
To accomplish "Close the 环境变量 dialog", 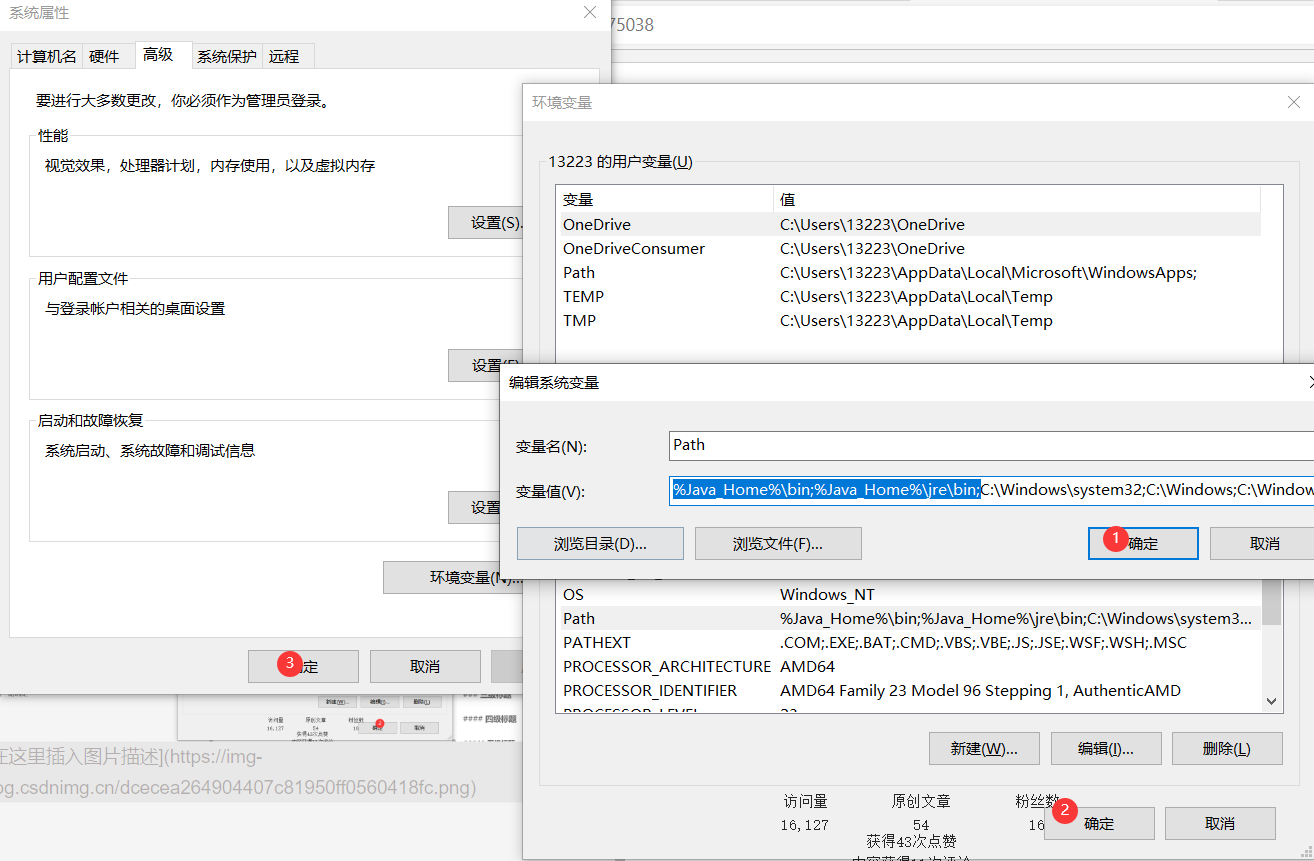I will click(x=1294, y=102).
